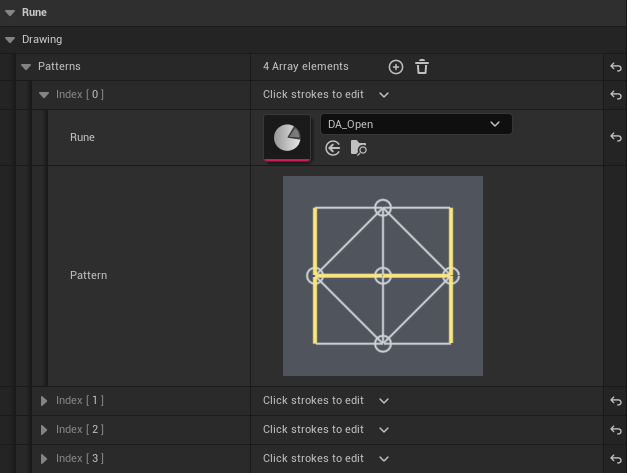Add a new Patterns array element
Screen dimensions: 627x473
click(395, 67)
